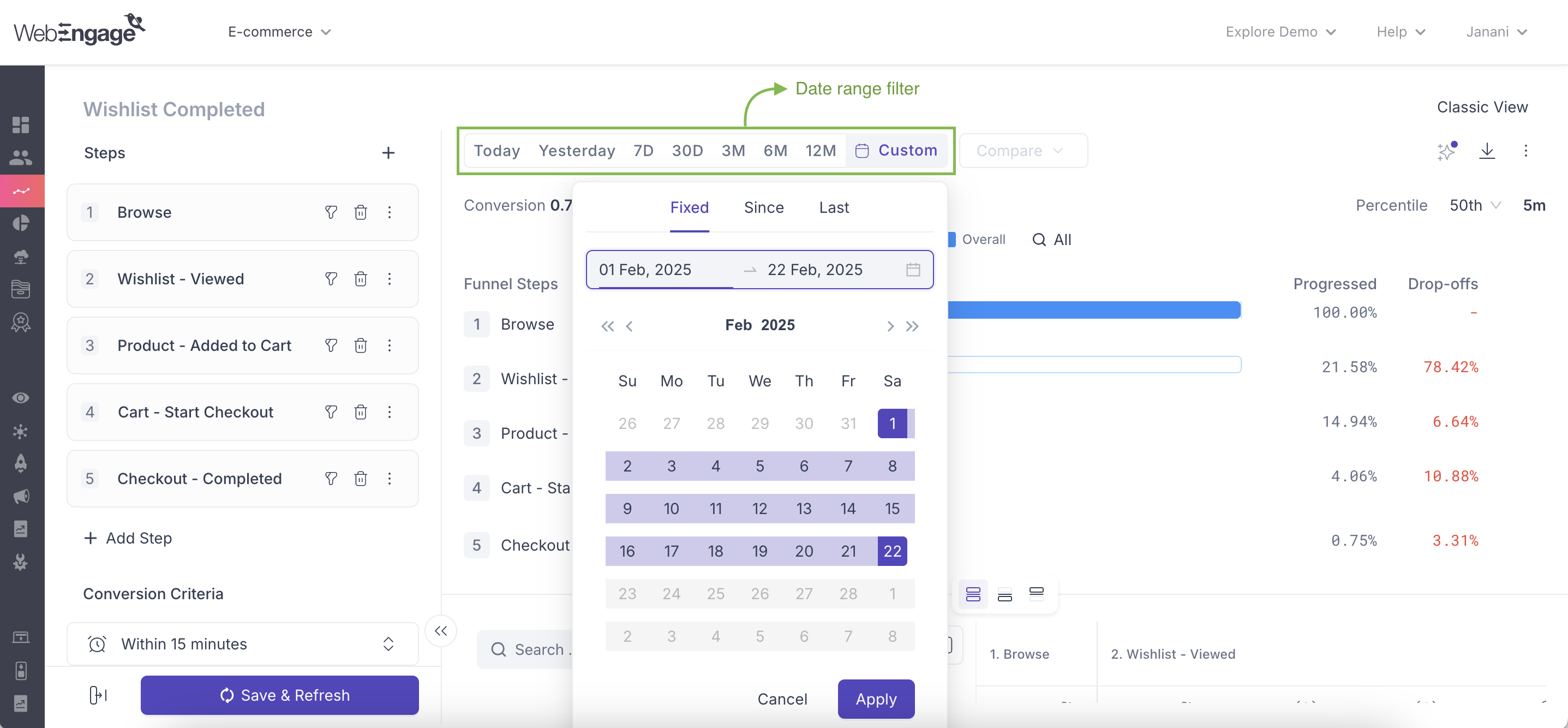Click the Save & Refresh button
This screenshot has height=728, width=1568.
(x=279, y=695)
